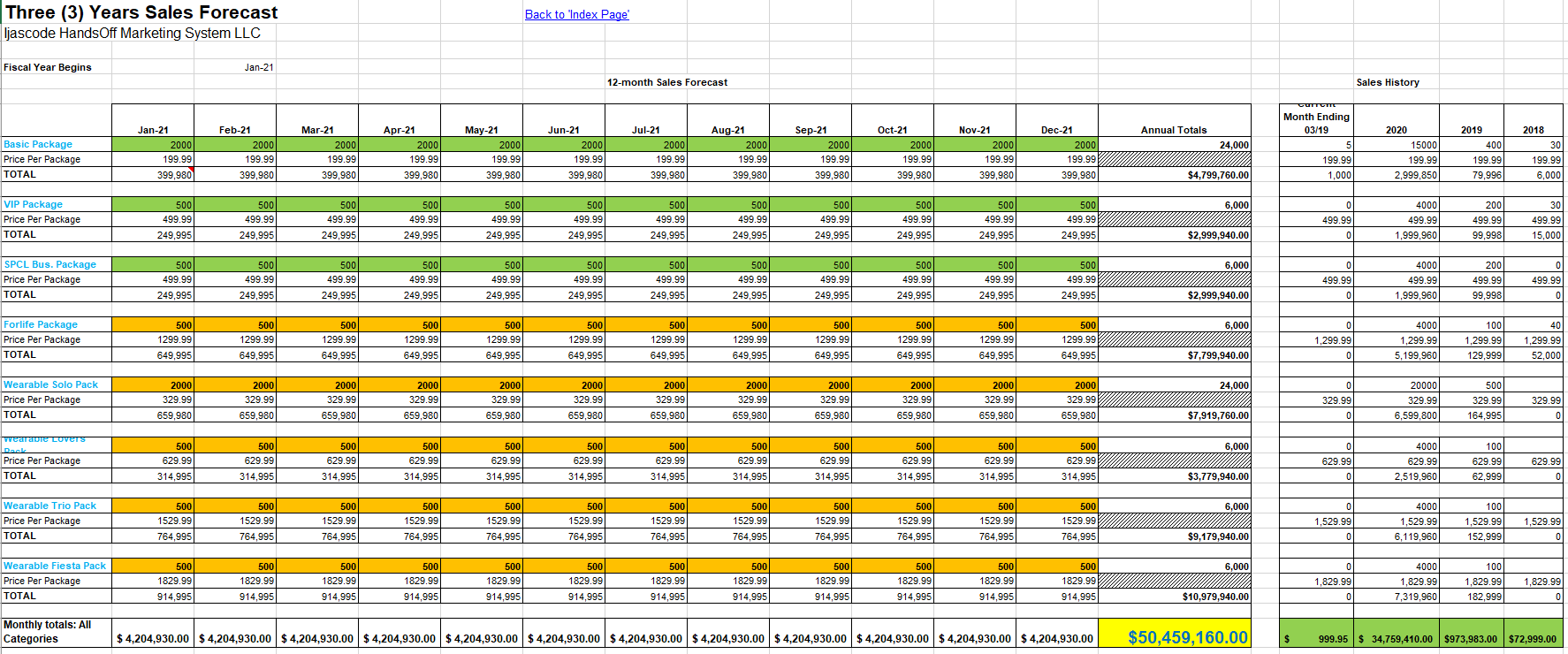Select the $4,799,760.00 Basic Package annual total
The width and height of the screenshot is (1568, 654).
(x=1217, y=175)
